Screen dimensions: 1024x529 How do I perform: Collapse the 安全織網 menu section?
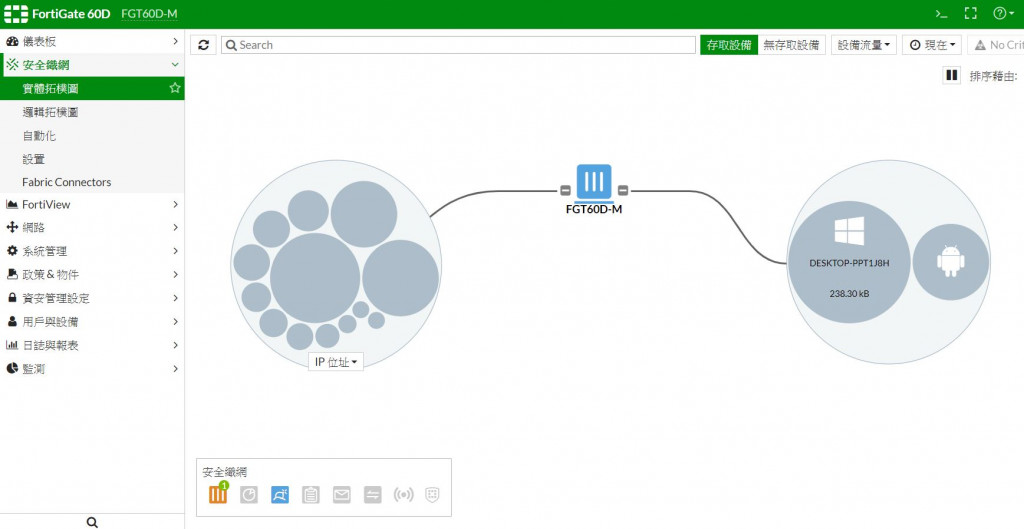pyautogui.click(x=92, y=65)
